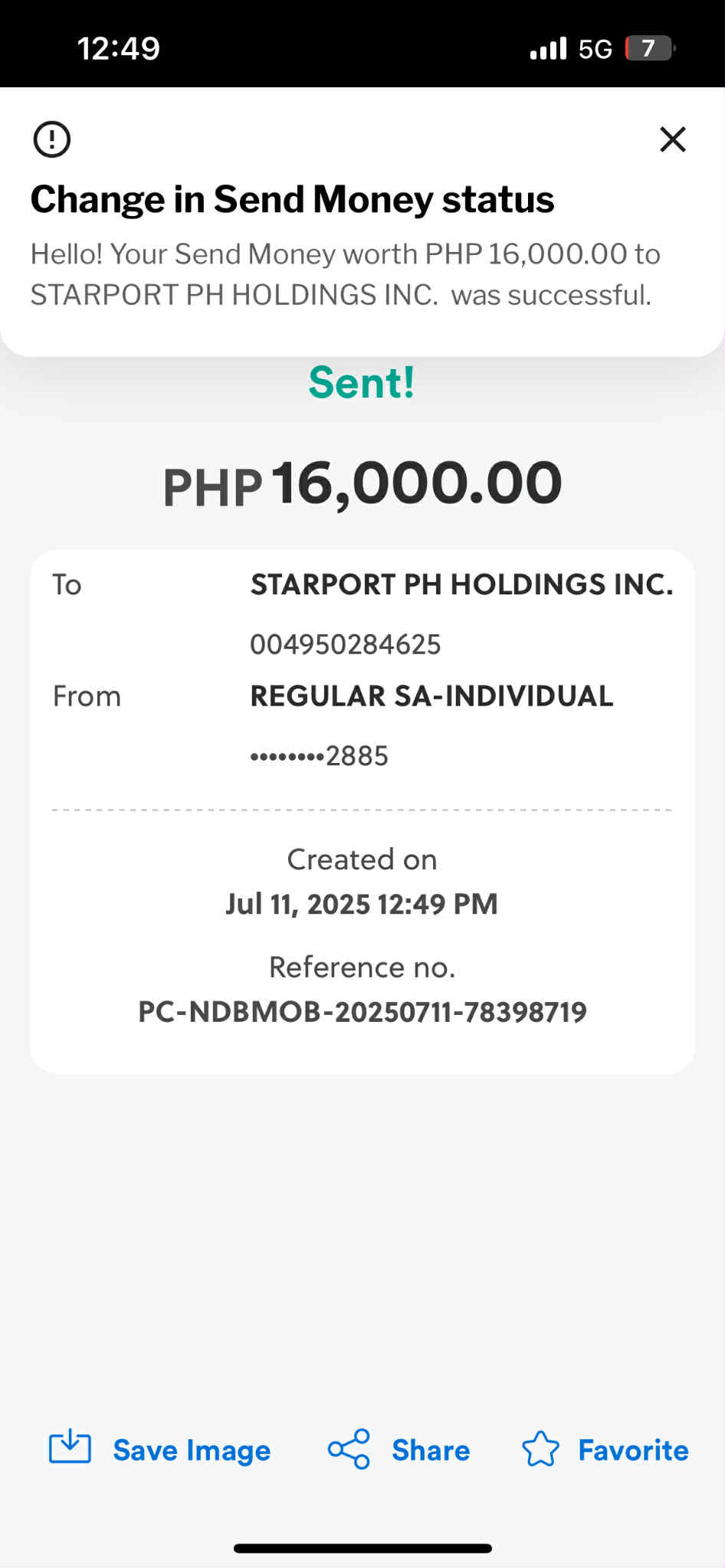Tap the 12:49 status bar clock
This screenshot has height=1568, width=725.
click(119, 48)
